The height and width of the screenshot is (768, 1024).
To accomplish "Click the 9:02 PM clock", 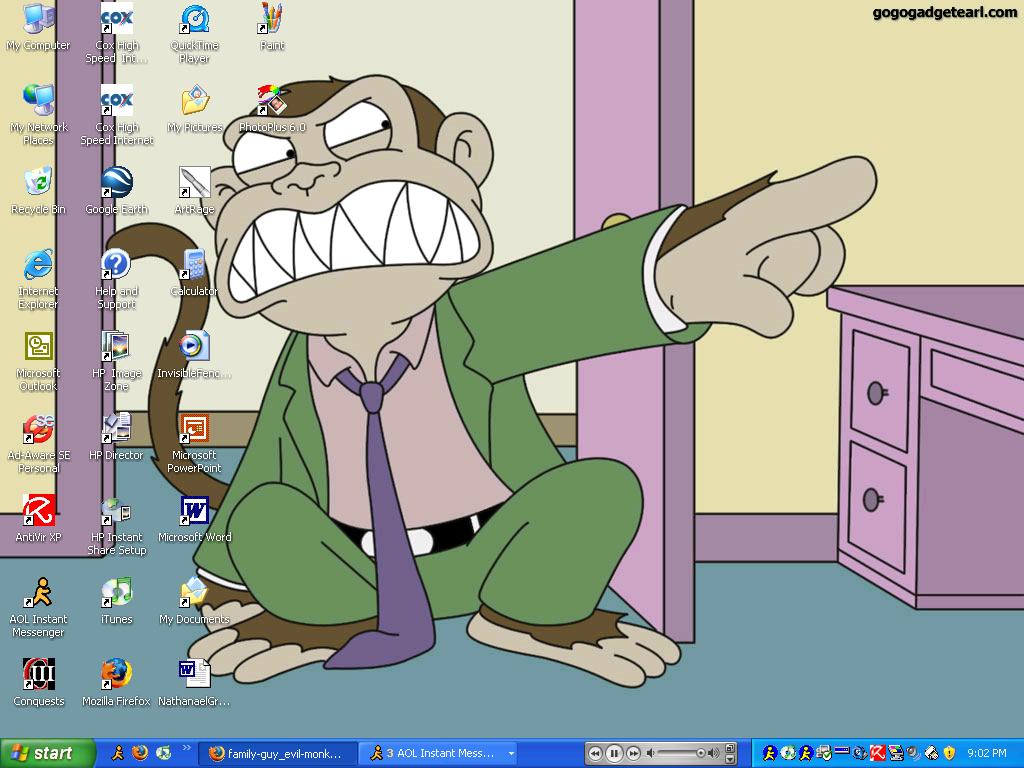I will [987, 753].
